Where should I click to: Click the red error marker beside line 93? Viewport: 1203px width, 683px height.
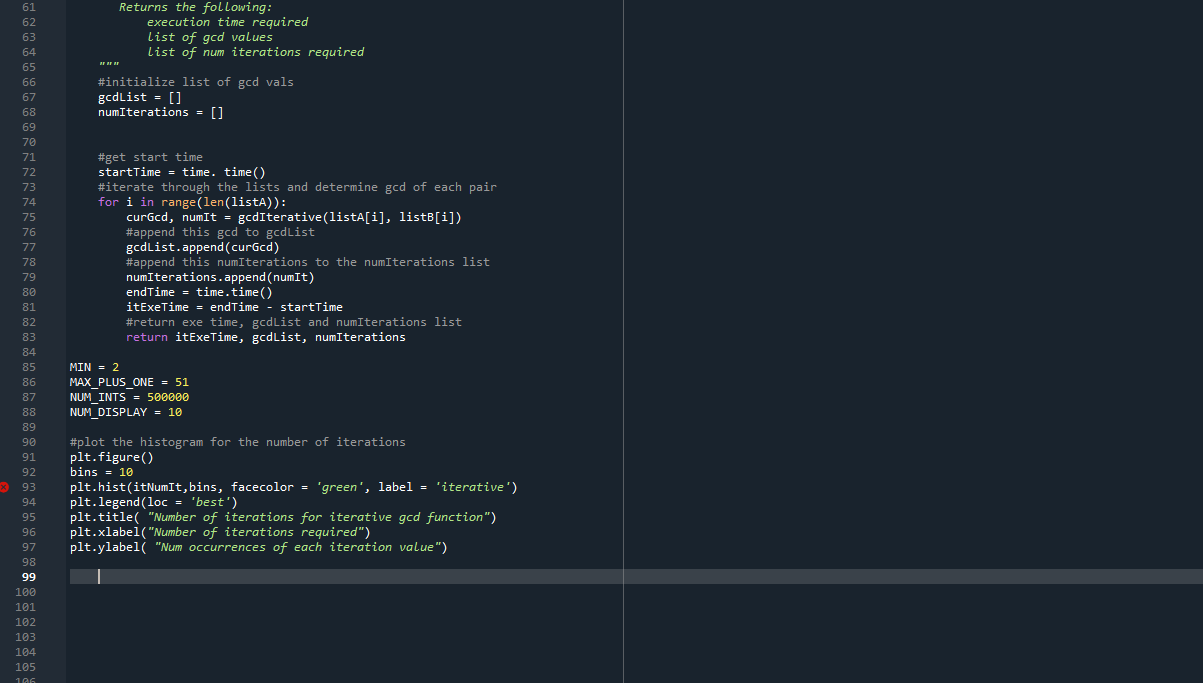(x=4, y=487)
